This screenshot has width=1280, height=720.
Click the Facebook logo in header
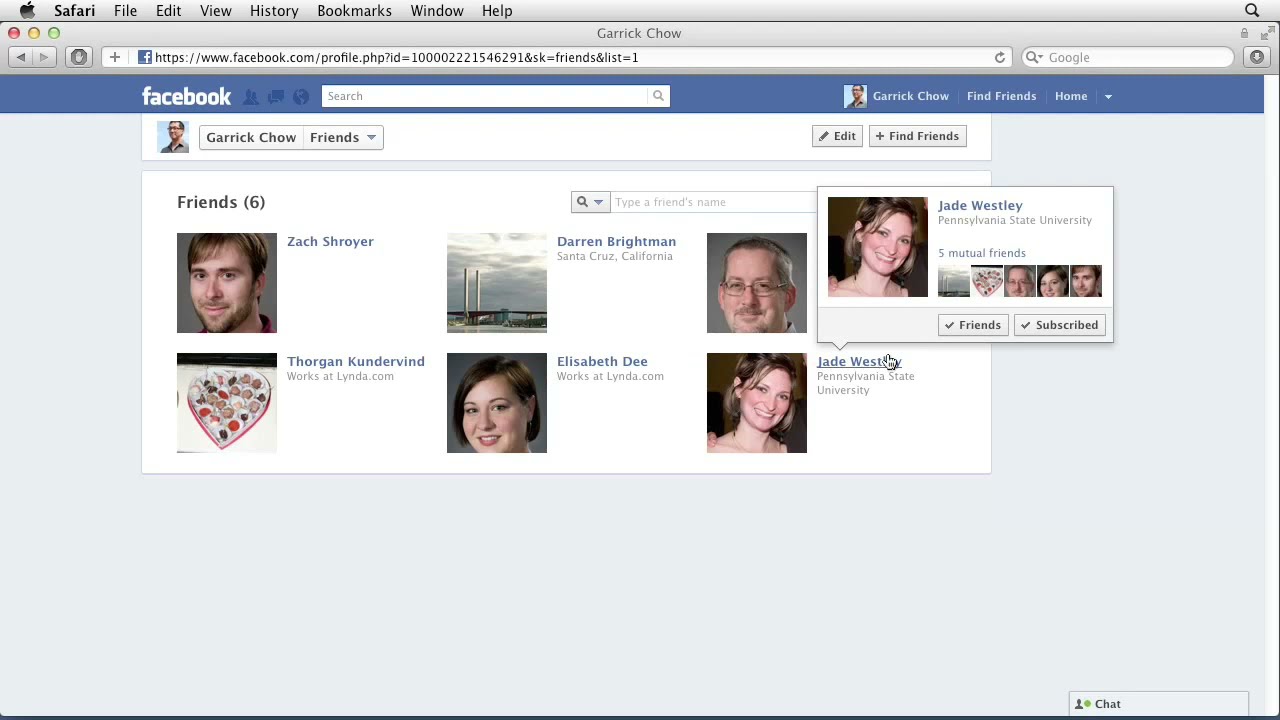[x=186, y=96]
